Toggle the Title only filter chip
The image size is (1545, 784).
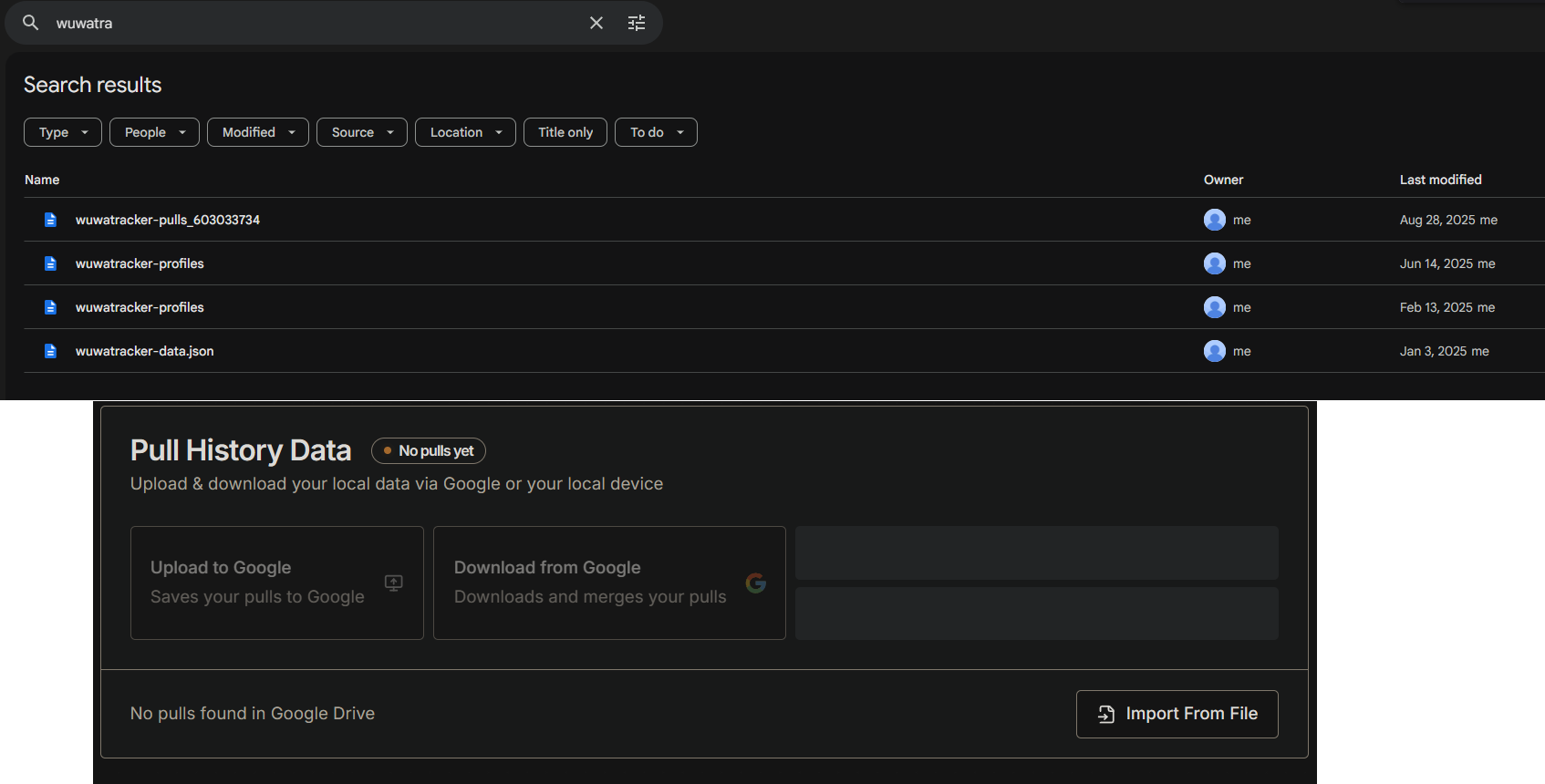(565, 132)
